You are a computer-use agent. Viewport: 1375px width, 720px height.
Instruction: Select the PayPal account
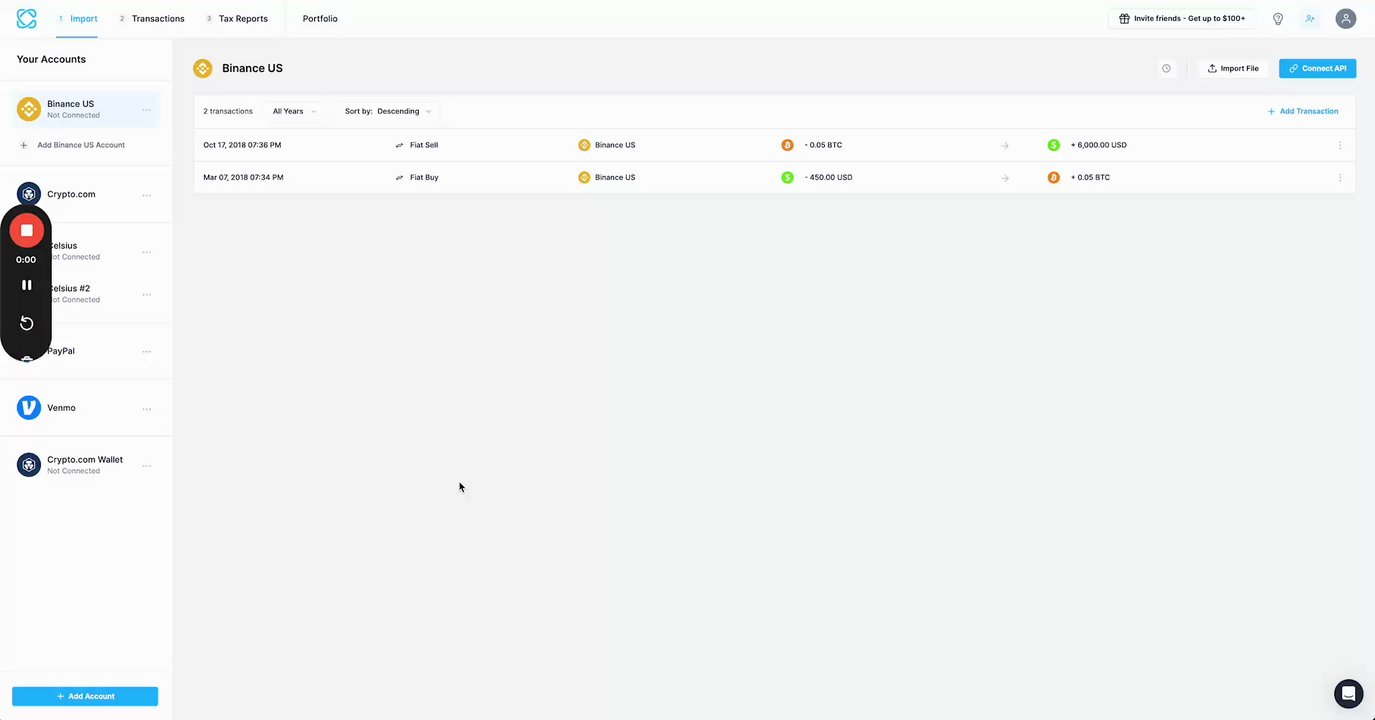[x=61, y=351]
